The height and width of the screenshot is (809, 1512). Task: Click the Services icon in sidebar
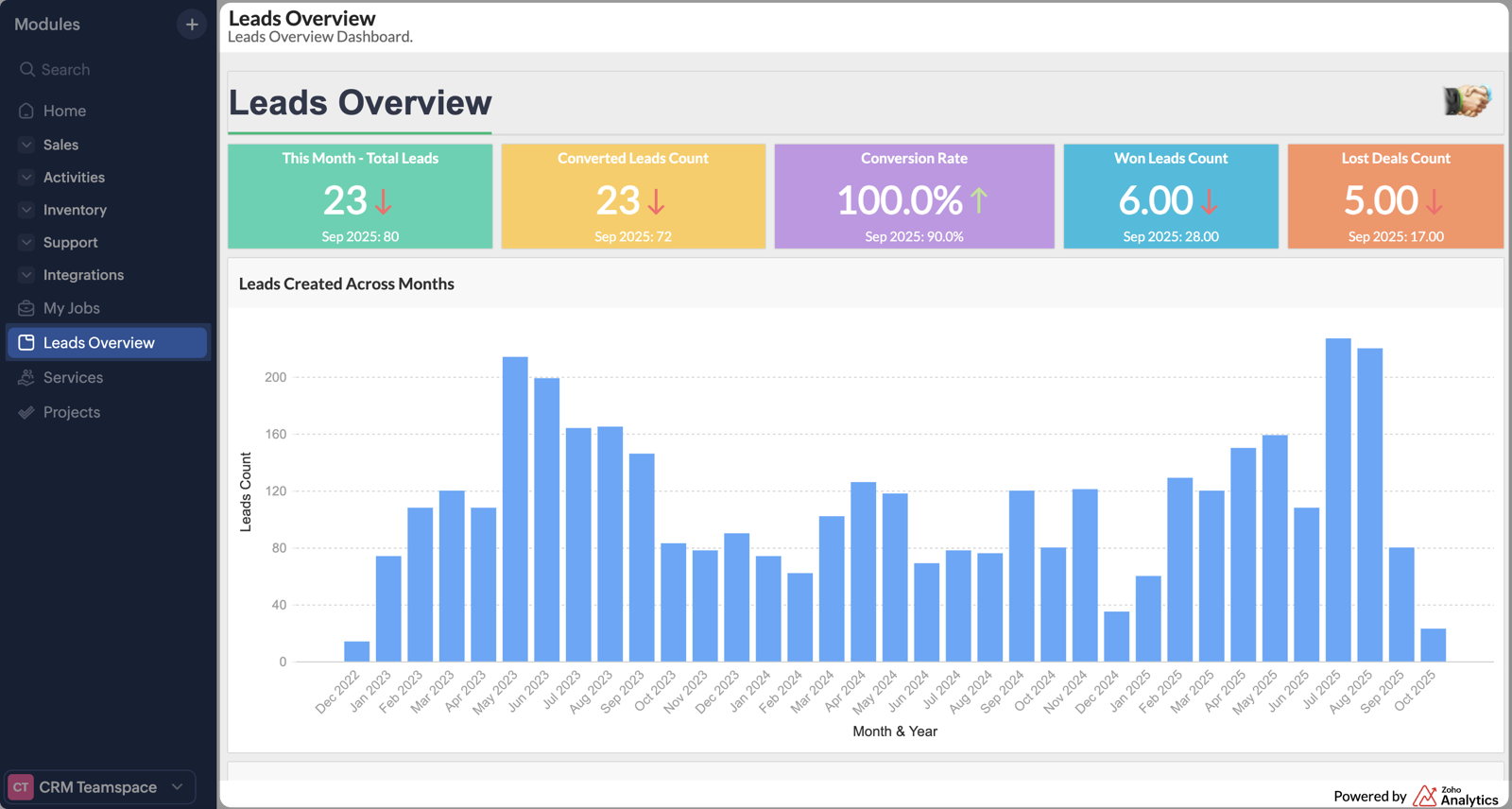coord(26,377)
